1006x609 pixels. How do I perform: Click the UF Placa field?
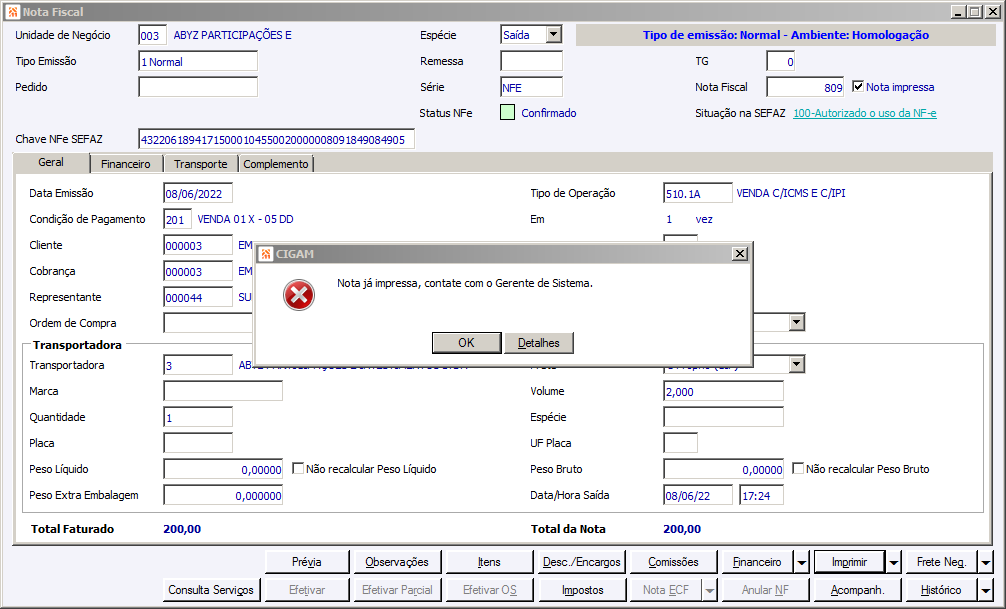tap(680, 443)
